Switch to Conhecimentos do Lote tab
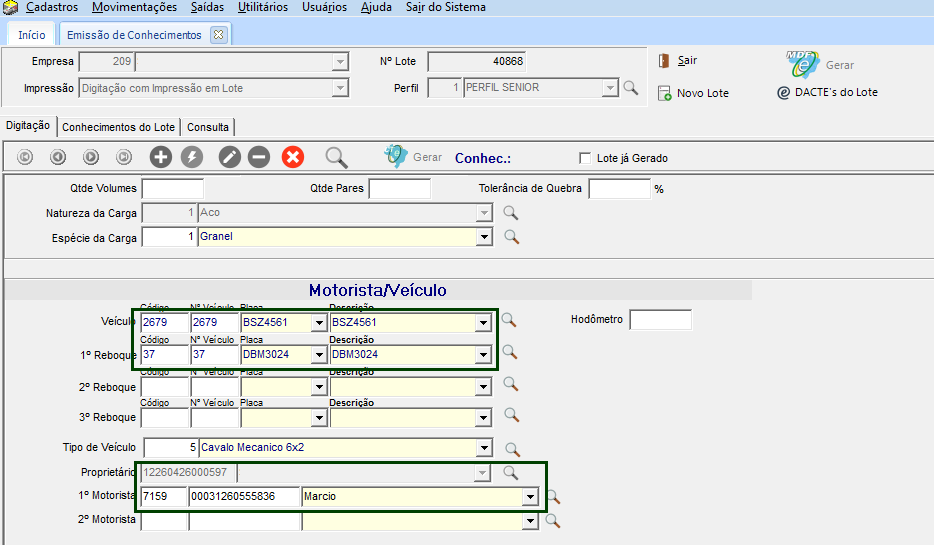The height and width of the screenshot is (545, 934). tap(118, 127)
